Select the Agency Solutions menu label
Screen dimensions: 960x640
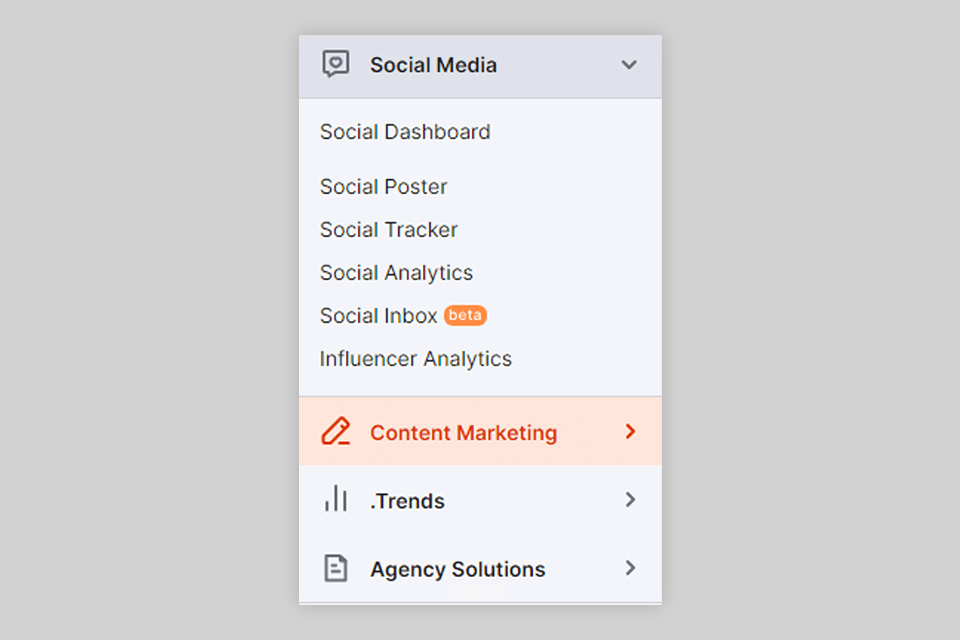(x=457, y=569)
